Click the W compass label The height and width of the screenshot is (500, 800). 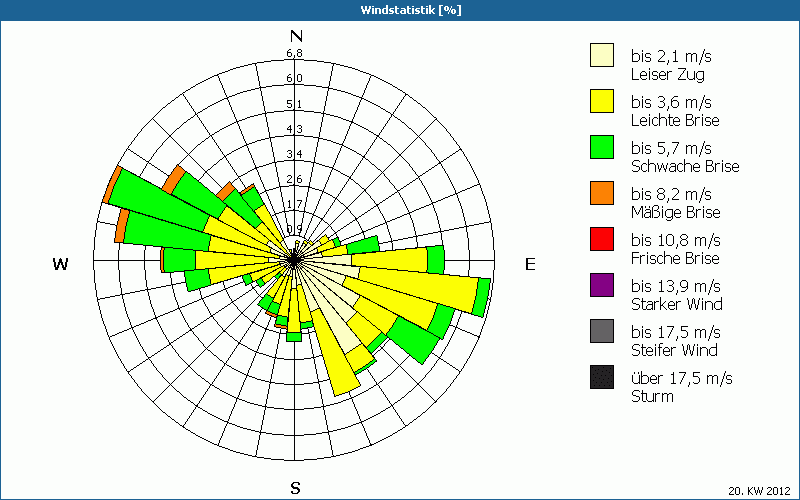click(x=60, y=264)
